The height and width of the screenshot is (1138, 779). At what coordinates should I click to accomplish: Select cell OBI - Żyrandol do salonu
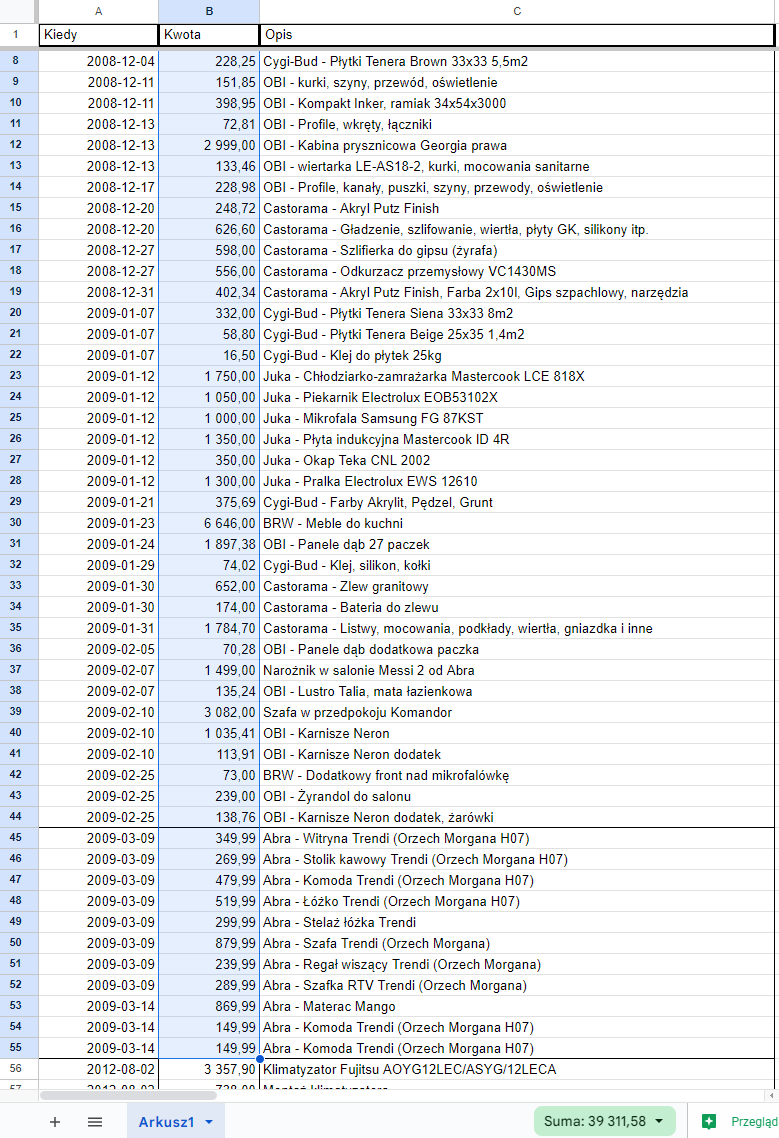[x=517, y=796]
